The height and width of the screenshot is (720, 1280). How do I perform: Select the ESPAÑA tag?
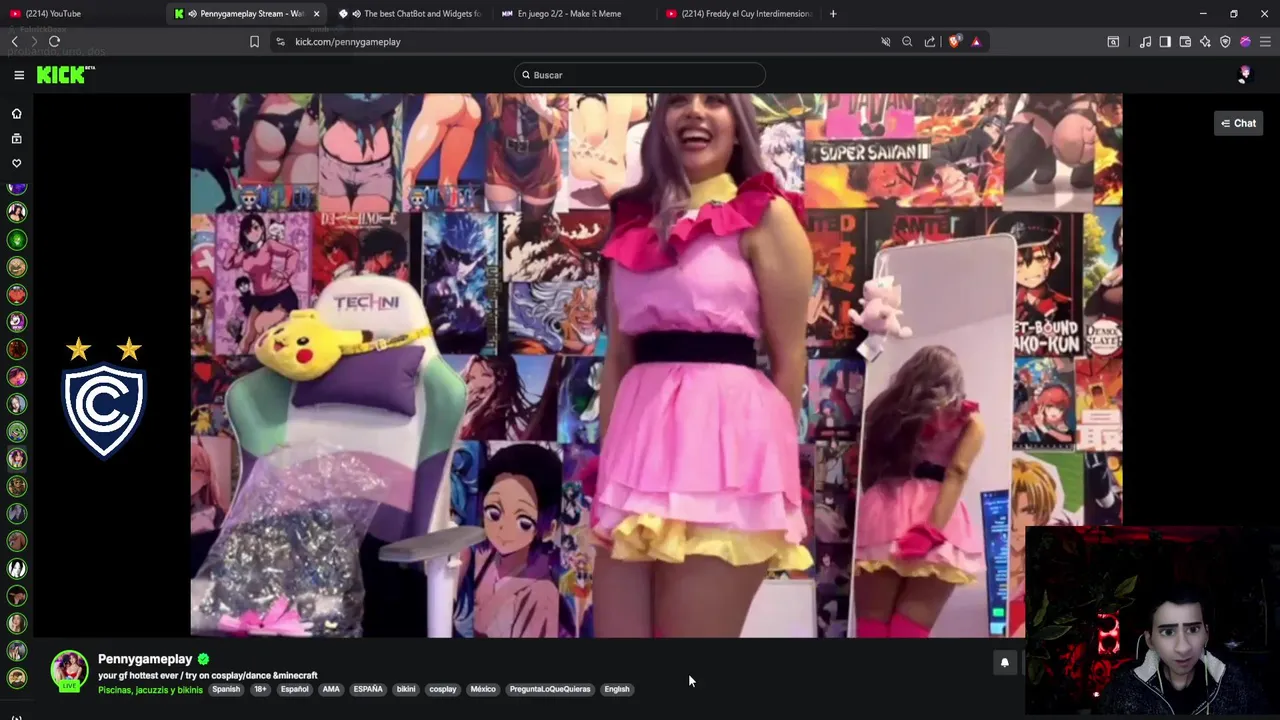pos(368,689)
